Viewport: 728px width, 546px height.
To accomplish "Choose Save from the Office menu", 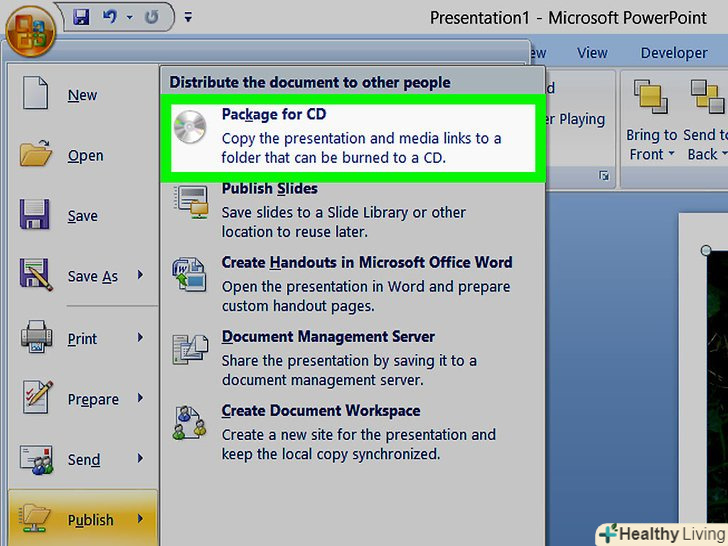I will [83, 216].
